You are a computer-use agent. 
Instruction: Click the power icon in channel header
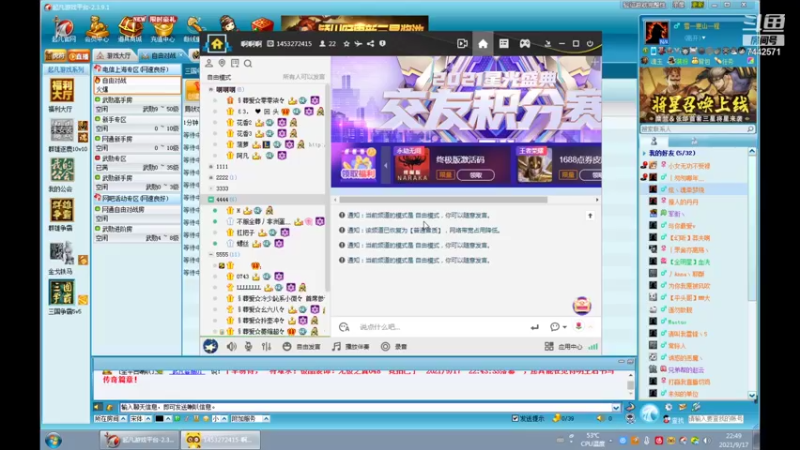coord(590,44)
